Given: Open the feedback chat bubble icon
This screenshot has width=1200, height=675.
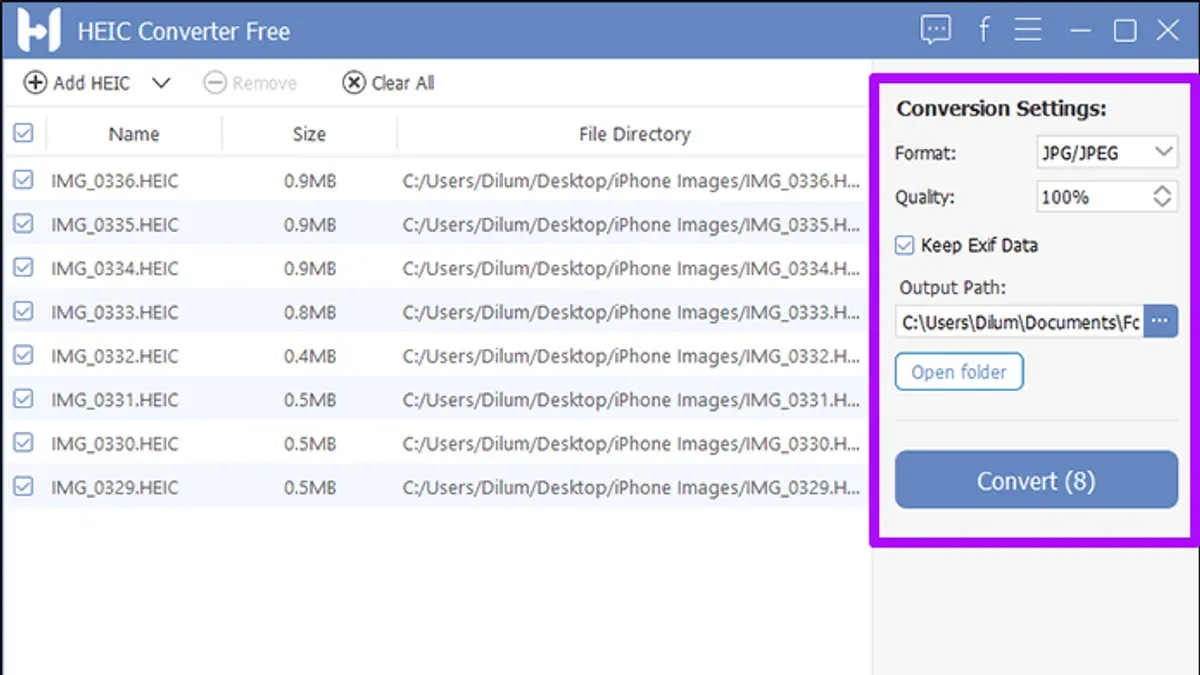Looking at the screenshot, I should [936, 30].
